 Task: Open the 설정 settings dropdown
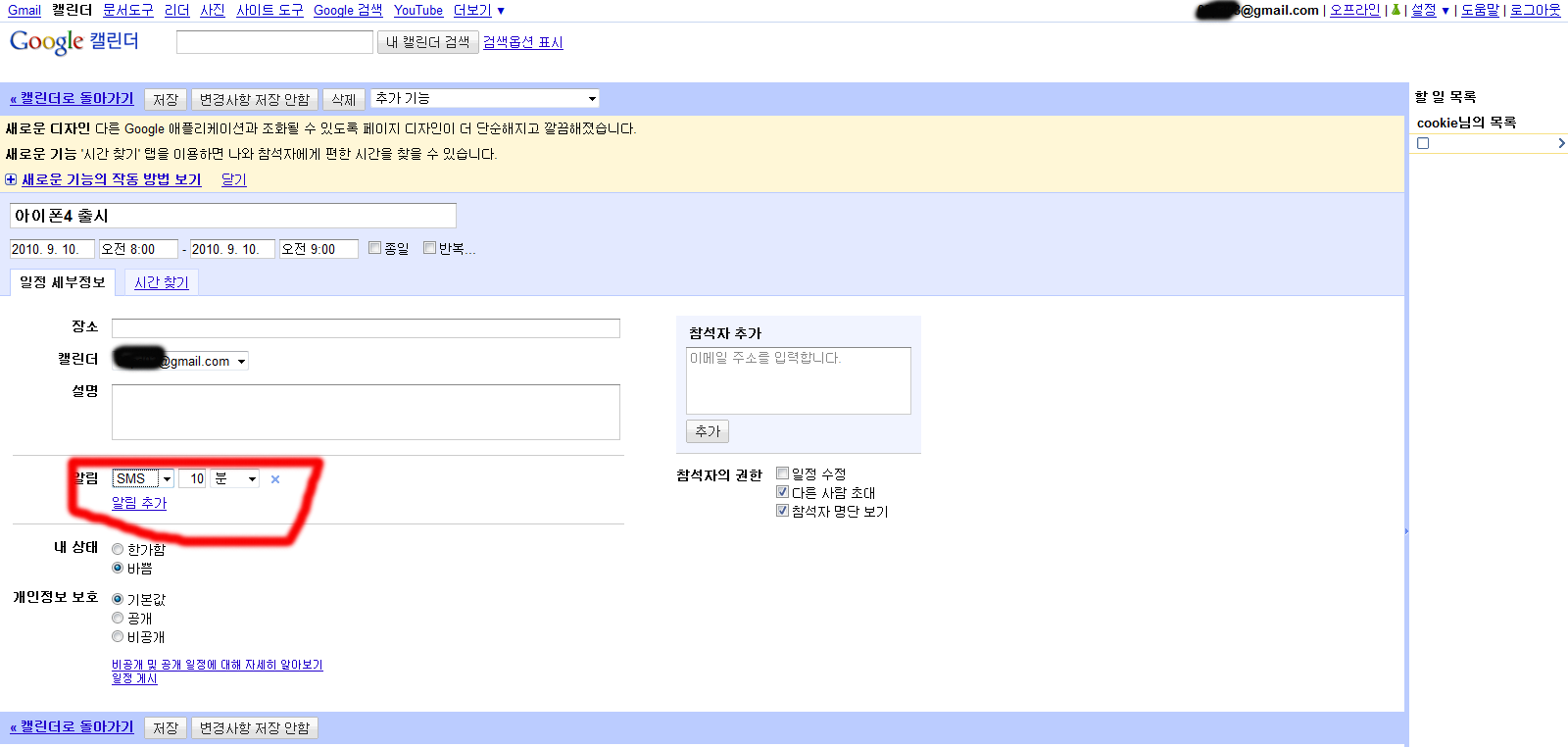[x=1430, y=10]
